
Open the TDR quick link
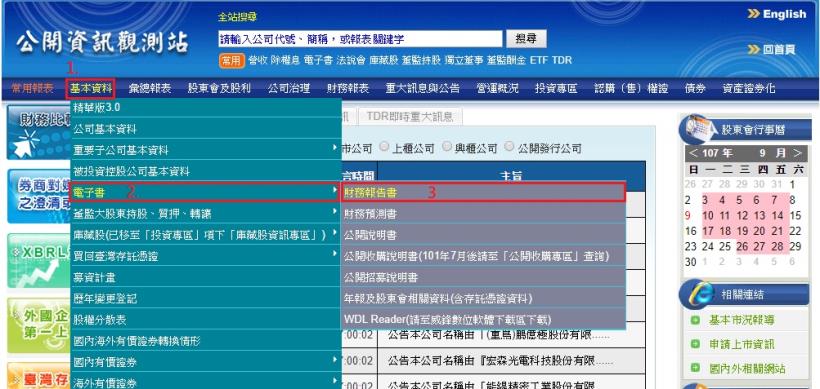562,61
